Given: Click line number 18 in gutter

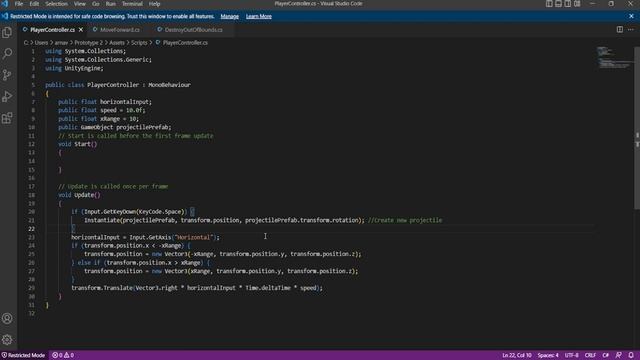Looking at the screenshot, I should point(31,195).
